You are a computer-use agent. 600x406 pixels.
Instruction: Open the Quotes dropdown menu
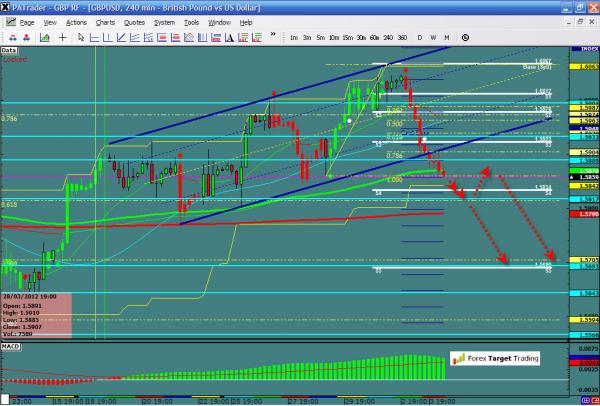(x=134, y=21)
